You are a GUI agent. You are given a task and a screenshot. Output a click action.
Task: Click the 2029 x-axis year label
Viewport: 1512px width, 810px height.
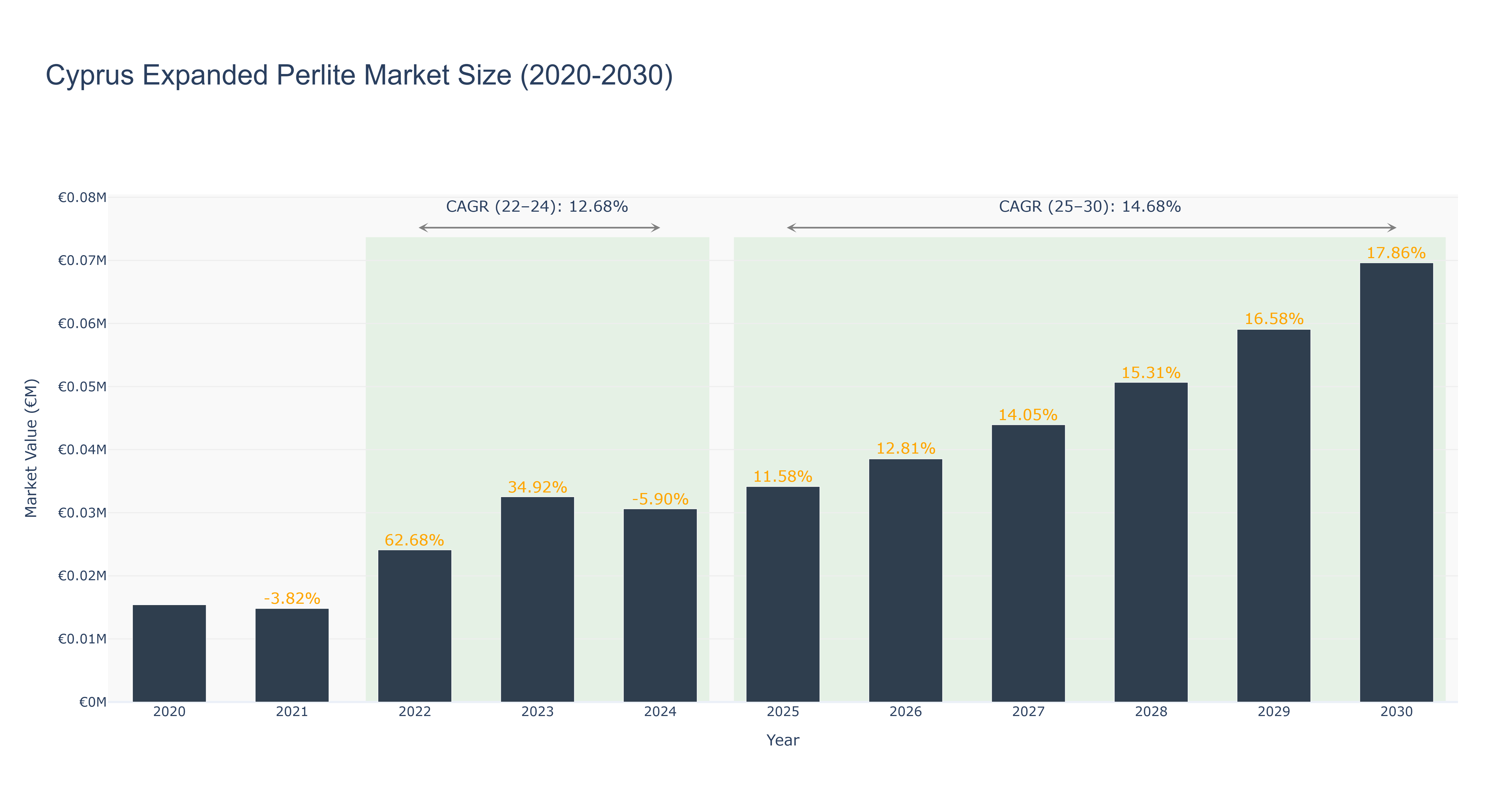click(1273, 712)
